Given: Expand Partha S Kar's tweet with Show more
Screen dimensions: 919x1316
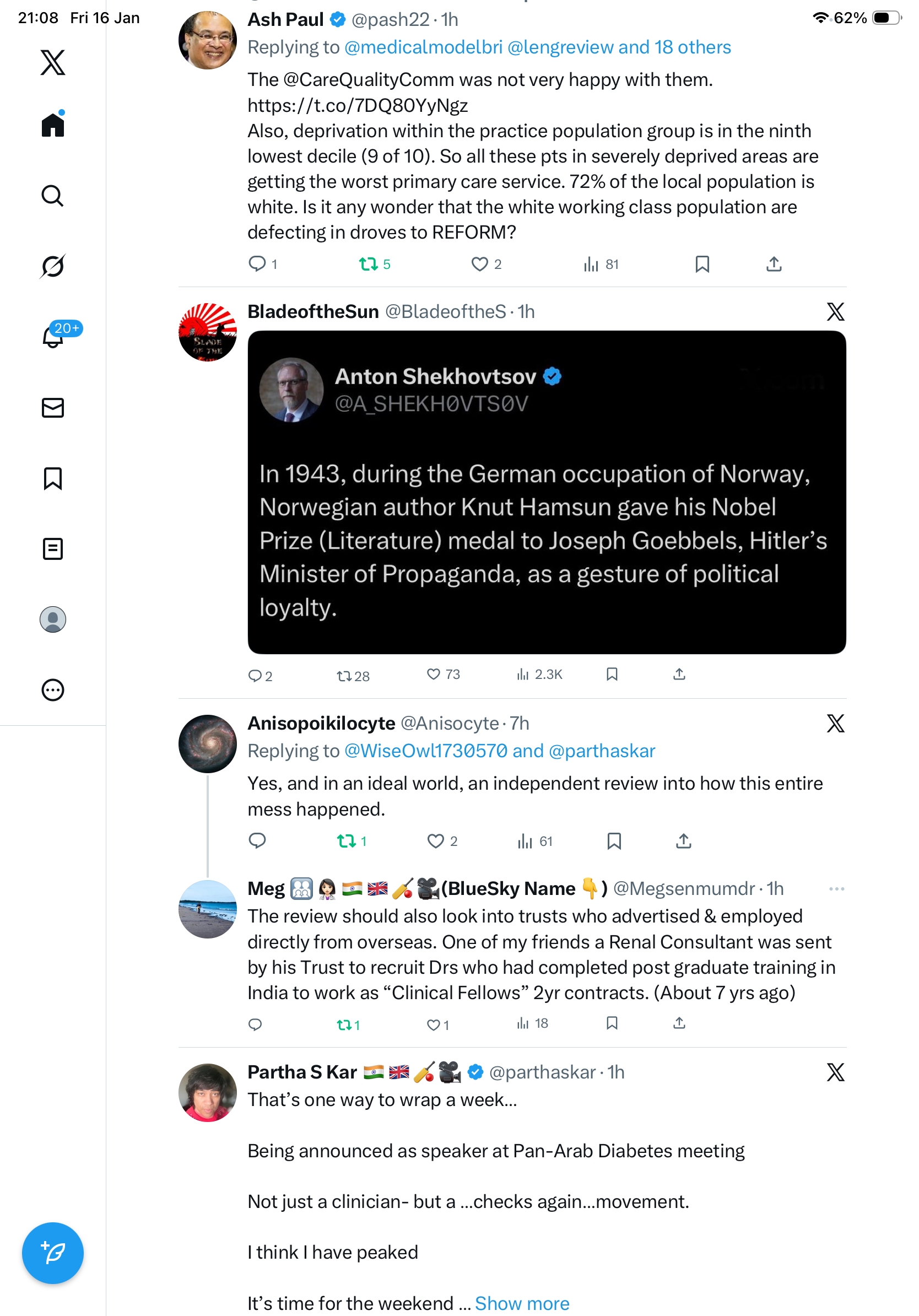Looking at the screenshot, I should 522,1303.
